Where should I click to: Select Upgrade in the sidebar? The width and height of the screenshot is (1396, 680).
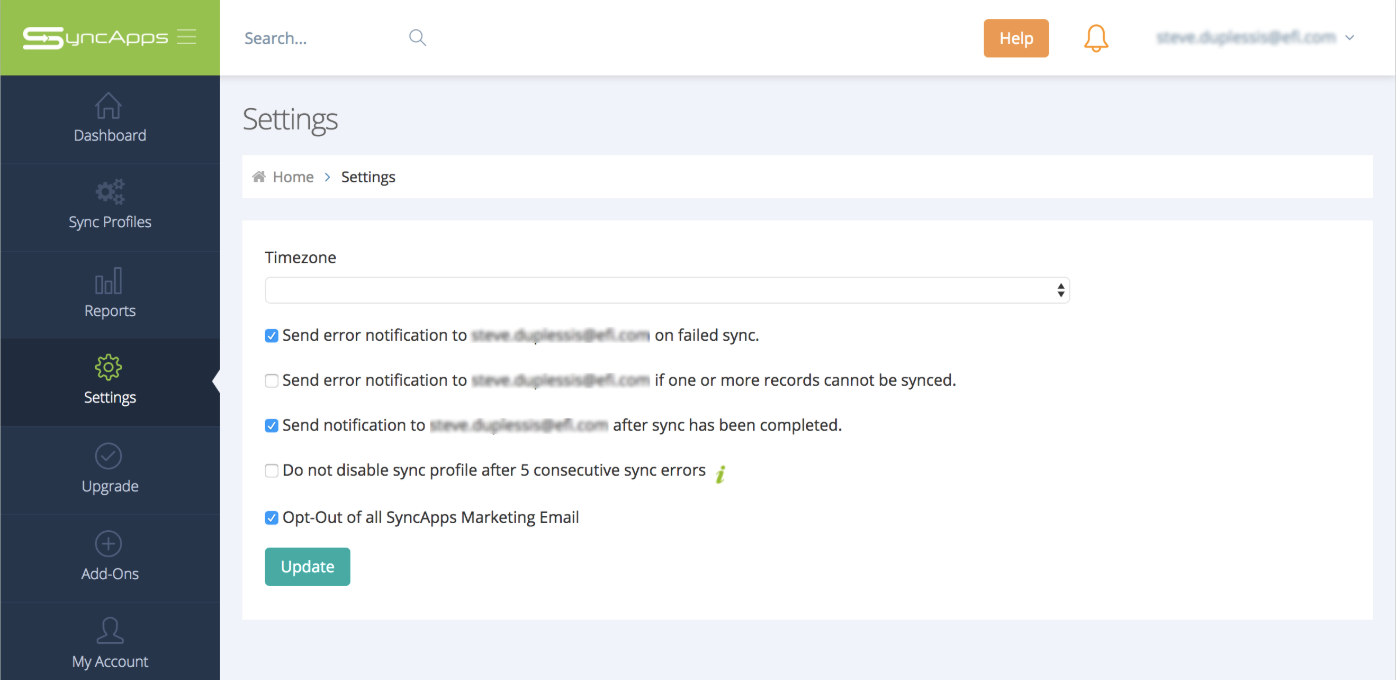coord(110,471)
